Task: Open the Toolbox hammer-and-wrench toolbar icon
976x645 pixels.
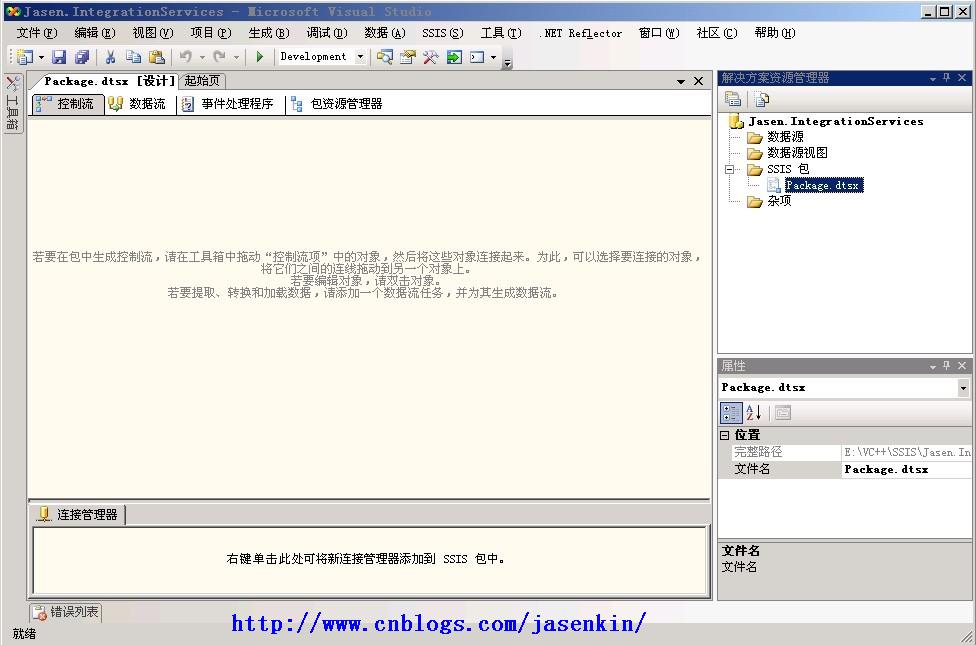Action: [x=431, y=57]
